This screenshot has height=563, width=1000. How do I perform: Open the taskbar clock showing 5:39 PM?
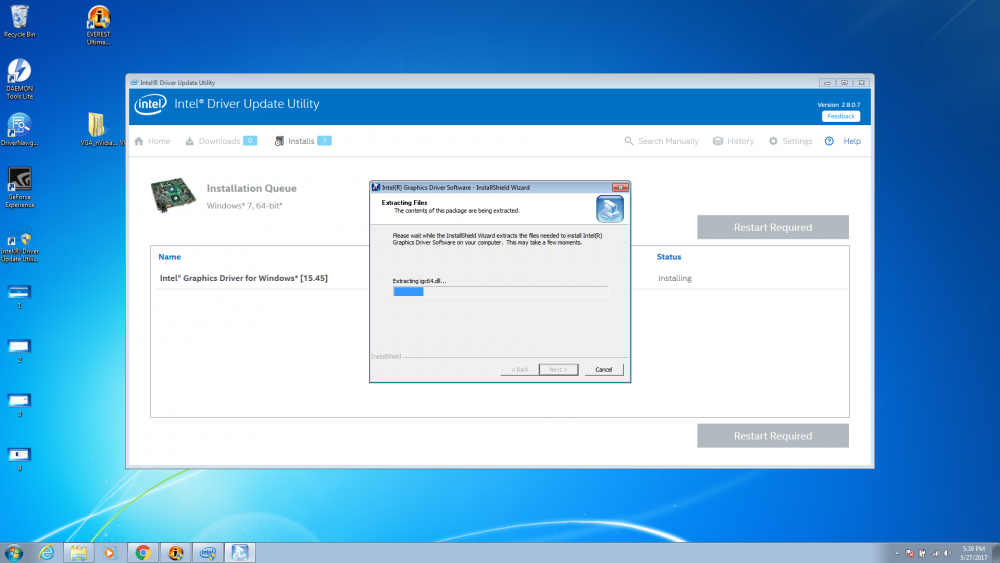pos(973,553)
